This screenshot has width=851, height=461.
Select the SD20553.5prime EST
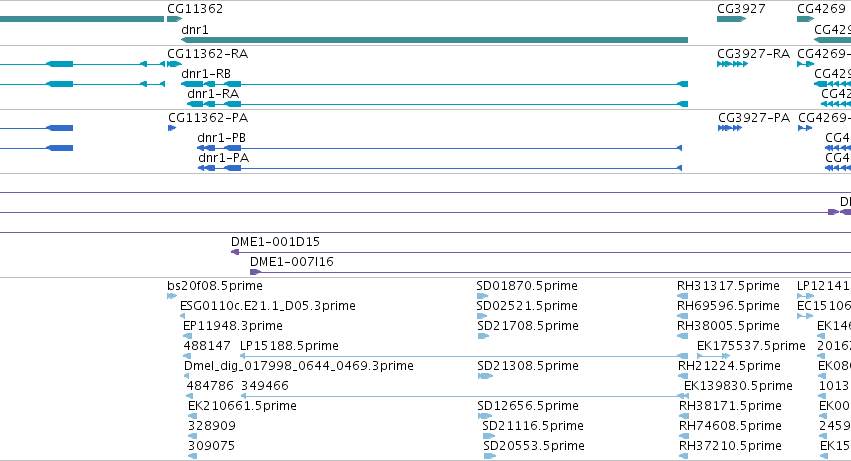tap(534, 446)
